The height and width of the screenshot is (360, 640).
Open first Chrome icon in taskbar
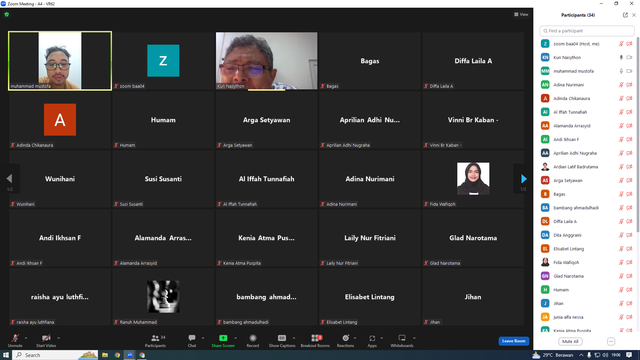tap(117, 355)
